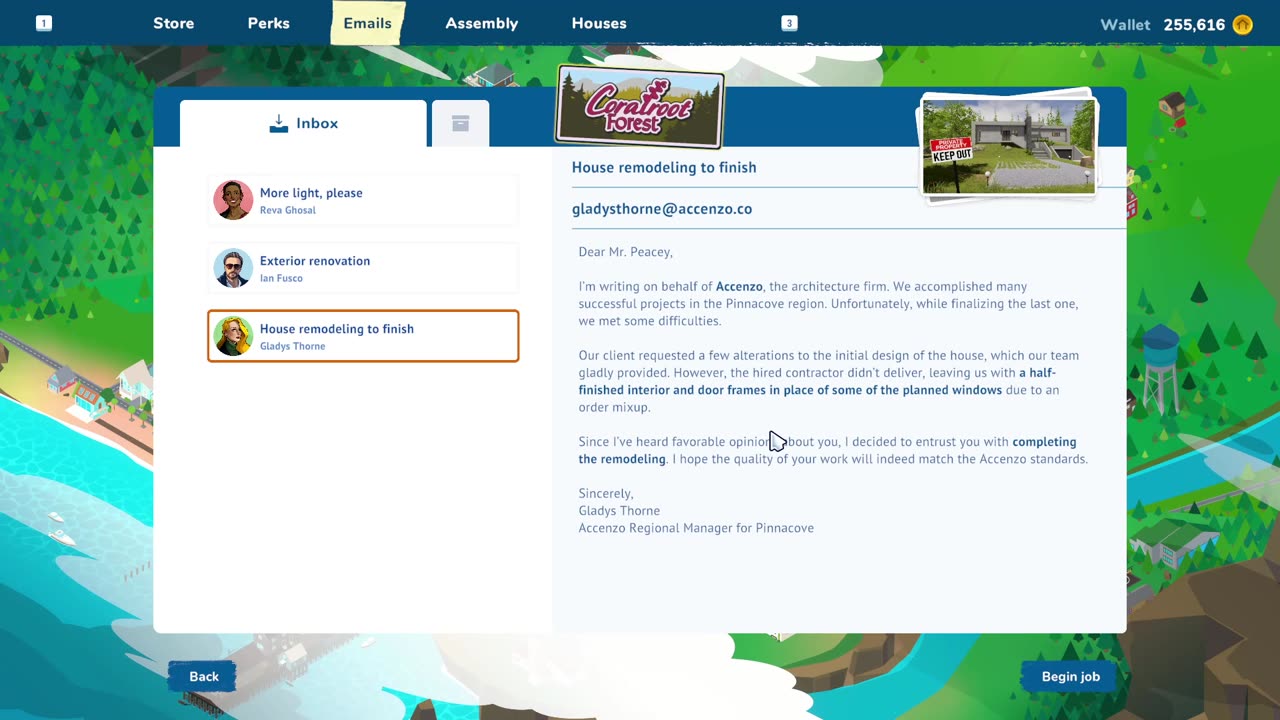Click the Back button

[203, 677]
